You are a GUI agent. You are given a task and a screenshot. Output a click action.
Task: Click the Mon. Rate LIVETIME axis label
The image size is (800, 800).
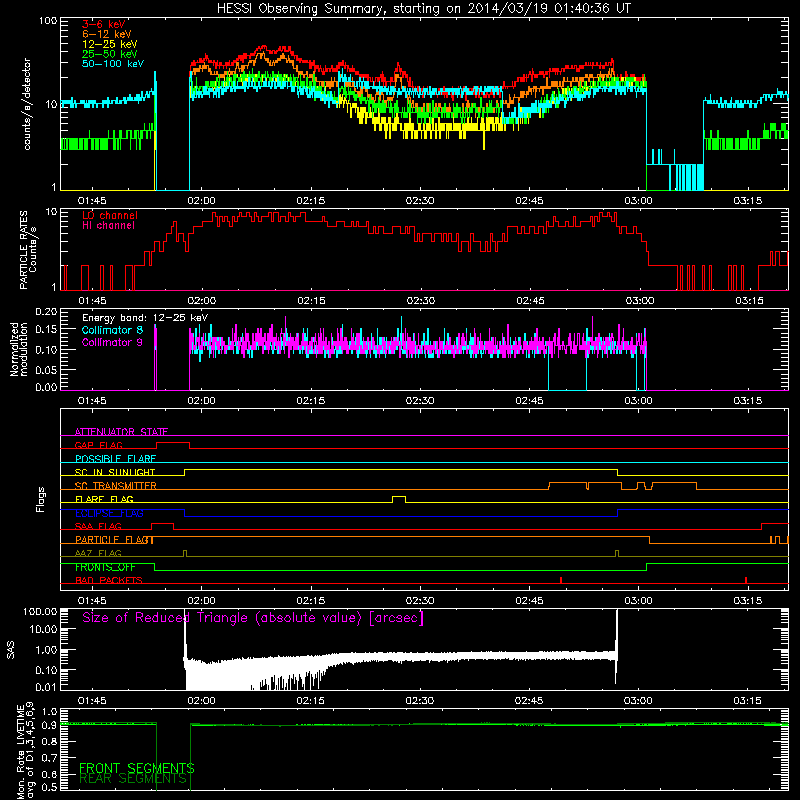click(26, 751)
